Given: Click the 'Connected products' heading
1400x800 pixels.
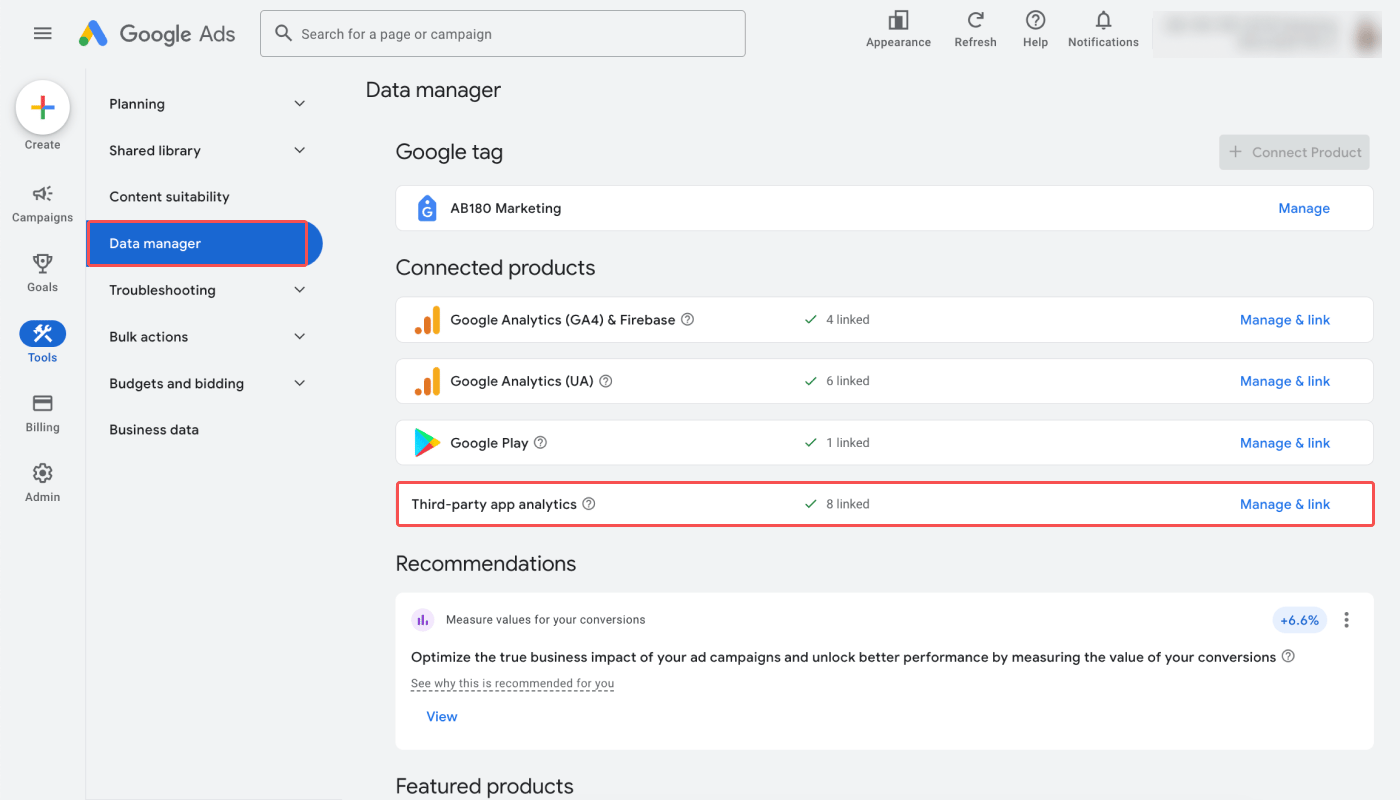Looking at the screenshot, I should (x=495, y=268).
